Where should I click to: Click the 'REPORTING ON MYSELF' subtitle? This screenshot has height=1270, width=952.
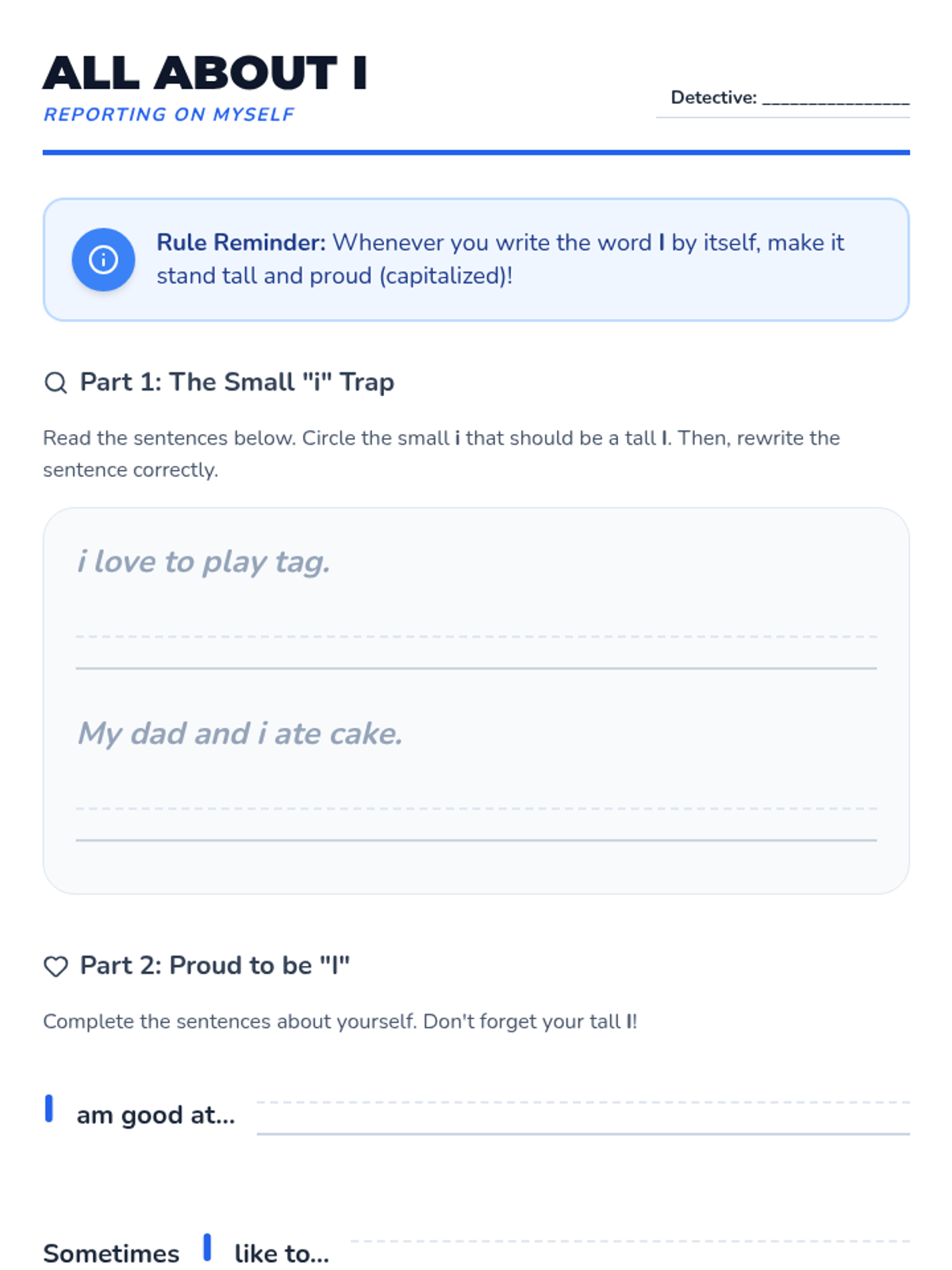pyautogui.click(x=169, y=114)
